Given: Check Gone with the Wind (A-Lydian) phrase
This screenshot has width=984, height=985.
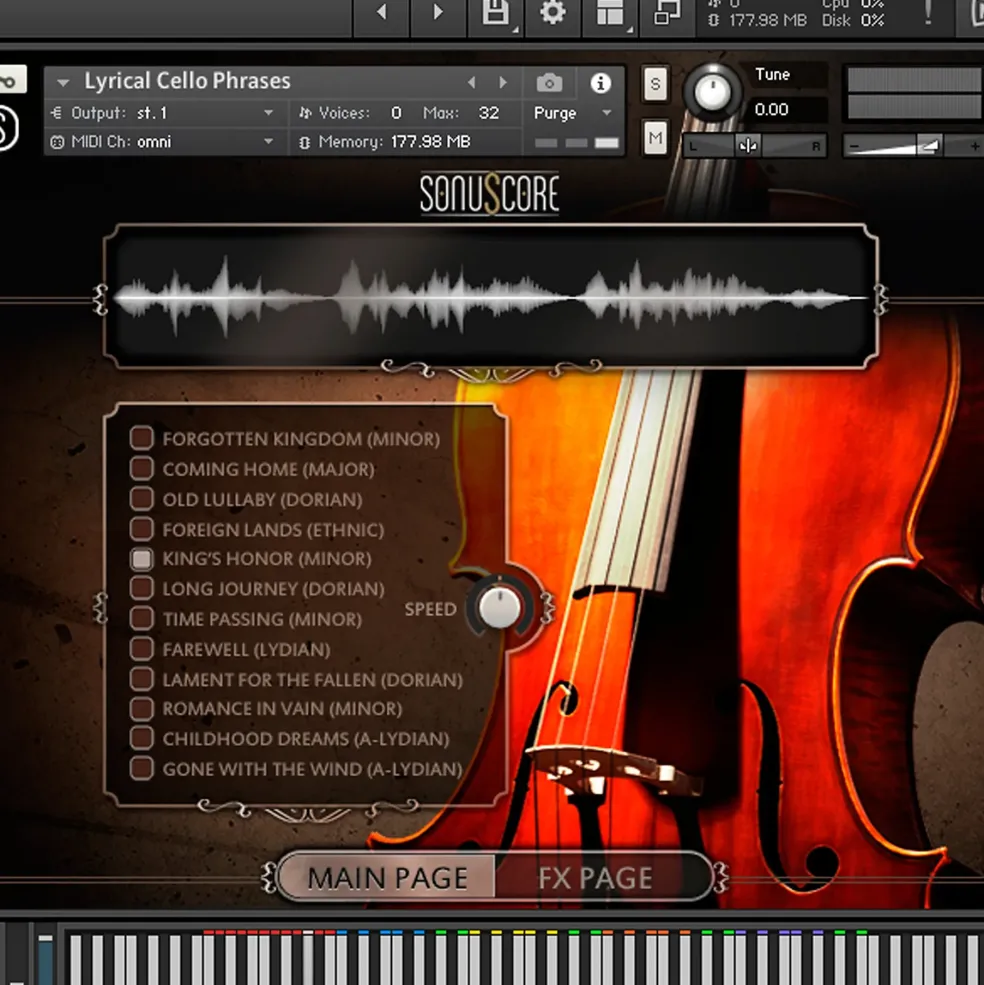Looking at the screenshot, I should [x=142, y=768].
